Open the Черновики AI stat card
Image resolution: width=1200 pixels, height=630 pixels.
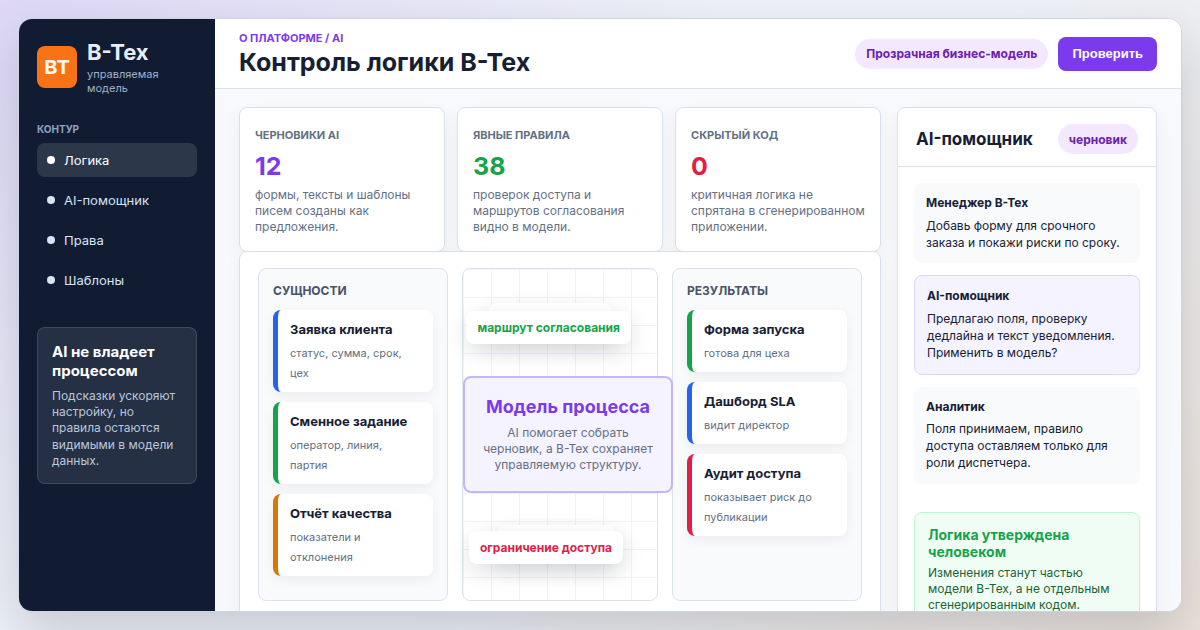[x=342, y=179]
